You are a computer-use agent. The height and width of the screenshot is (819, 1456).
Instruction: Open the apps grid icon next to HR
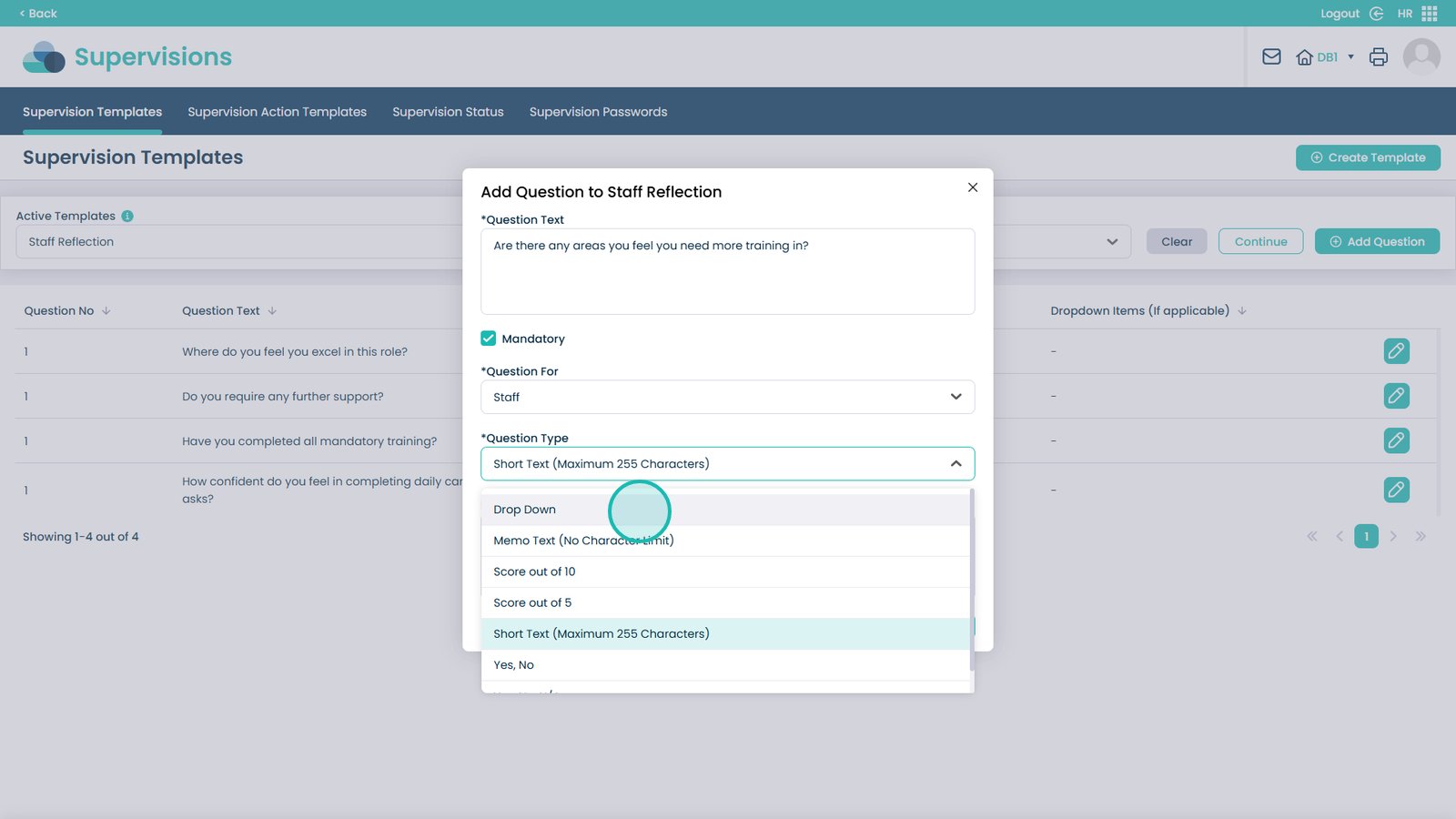pyautogui.click(x=1430, y=14)
